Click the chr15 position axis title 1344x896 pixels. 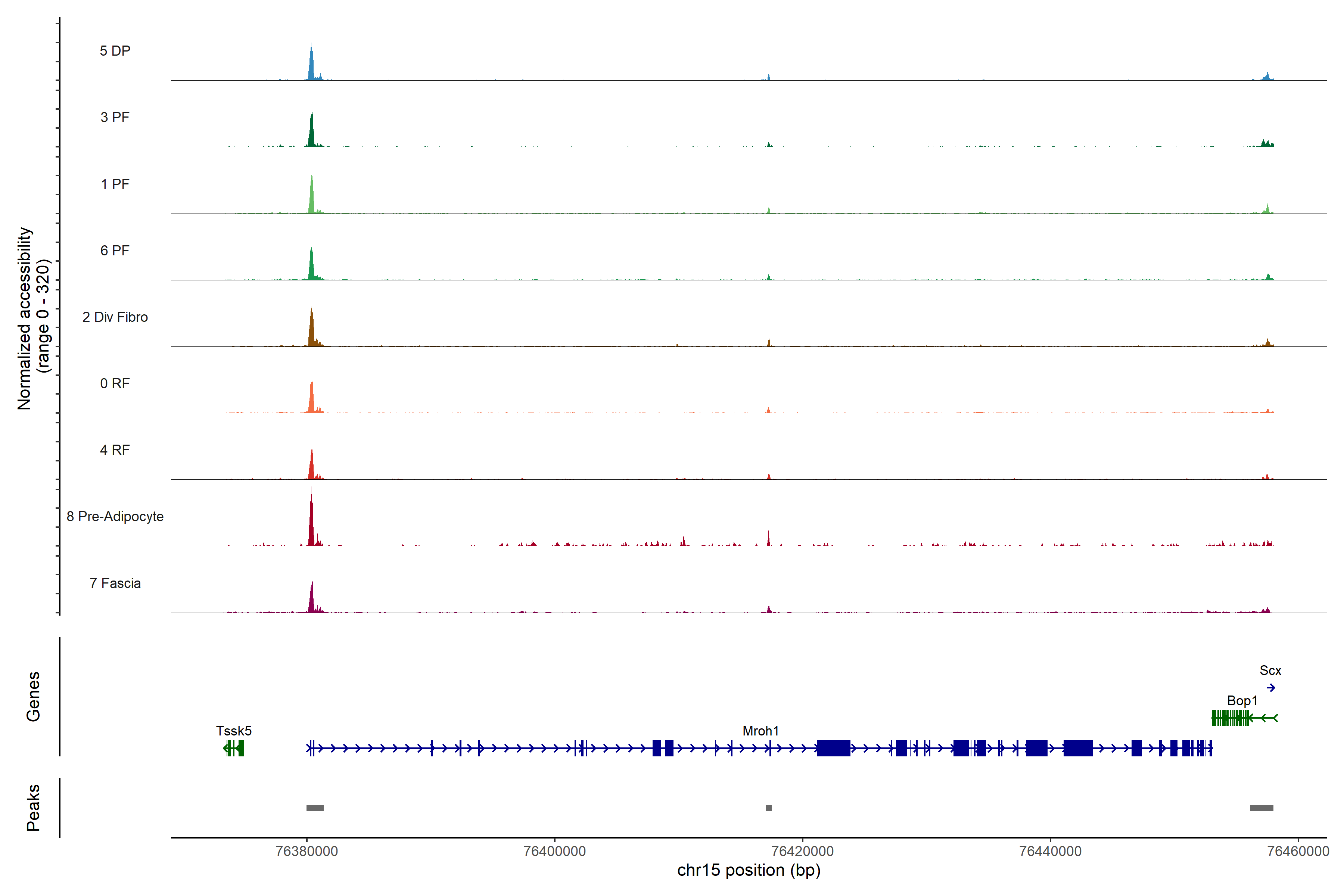[749, 870]
